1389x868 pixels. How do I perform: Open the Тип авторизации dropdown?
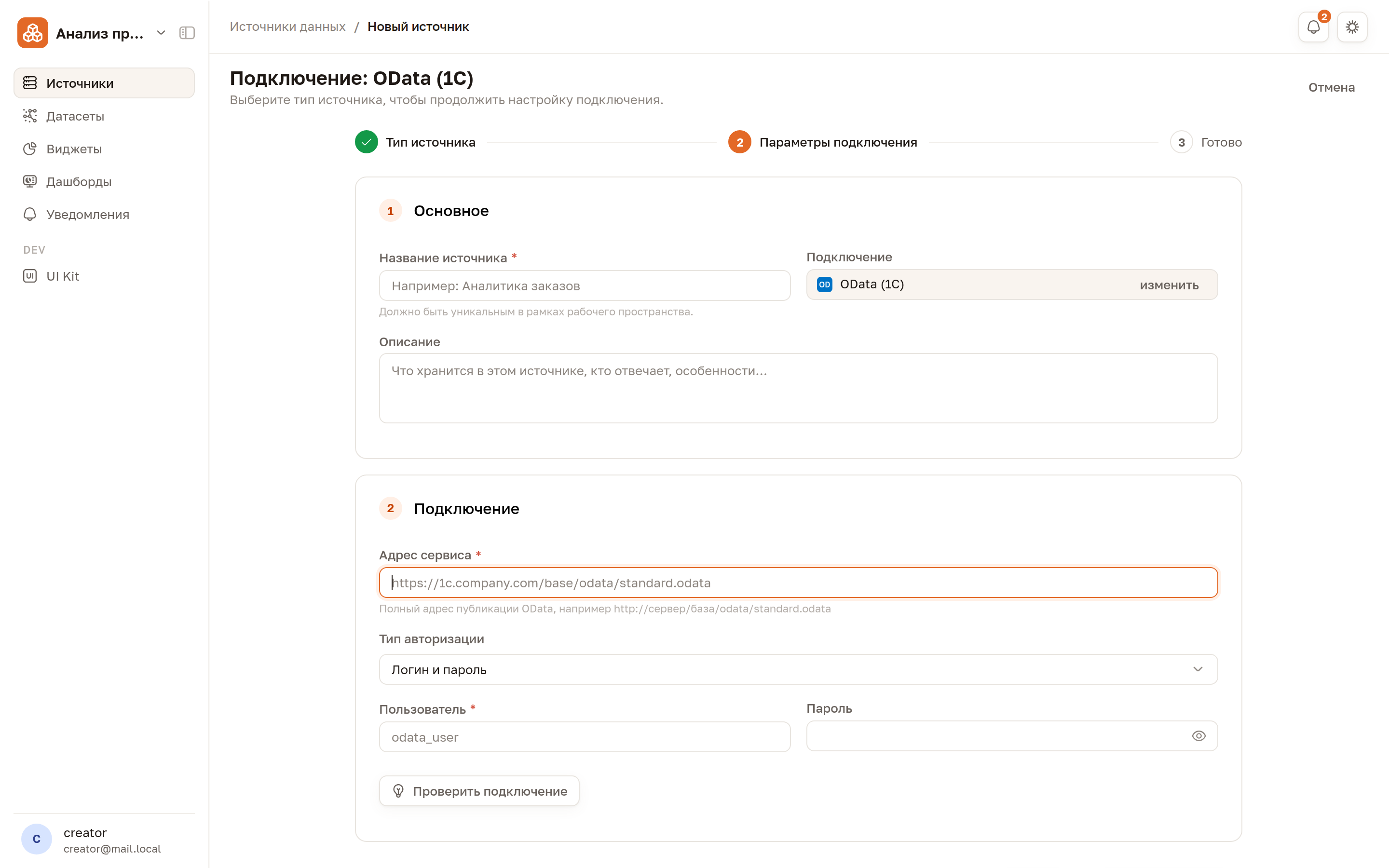(798, 669)
